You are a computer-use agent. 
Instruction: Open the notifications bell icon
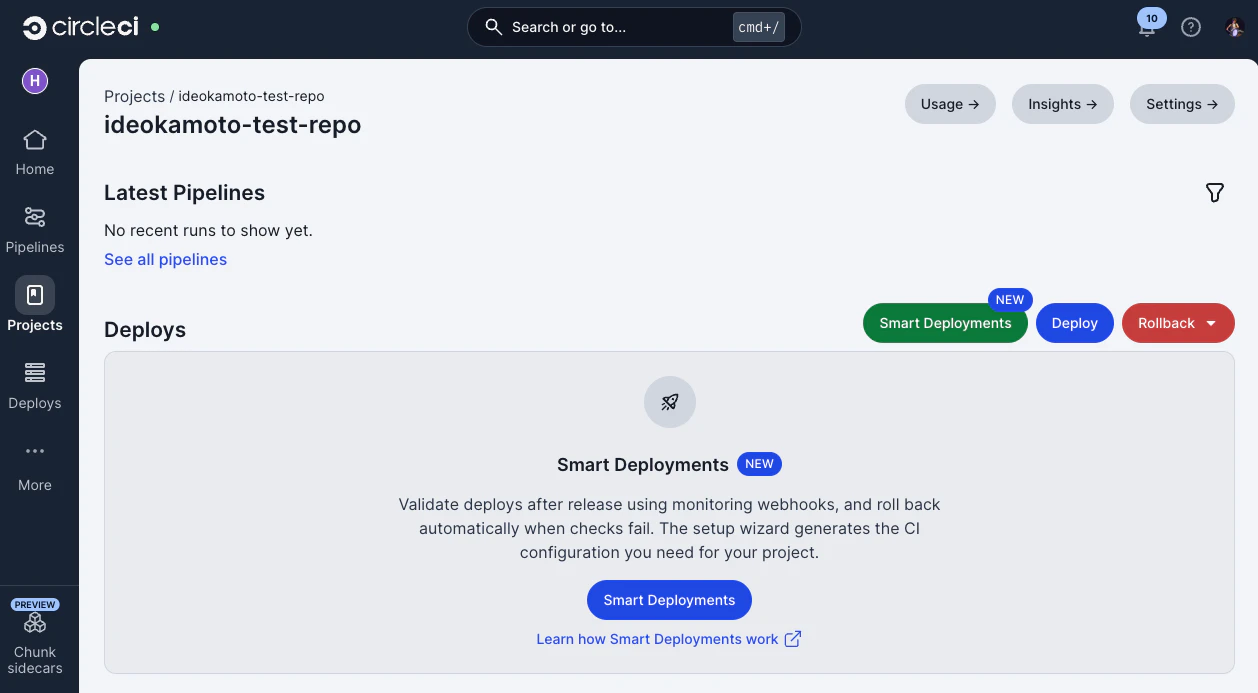(1147, 28)
